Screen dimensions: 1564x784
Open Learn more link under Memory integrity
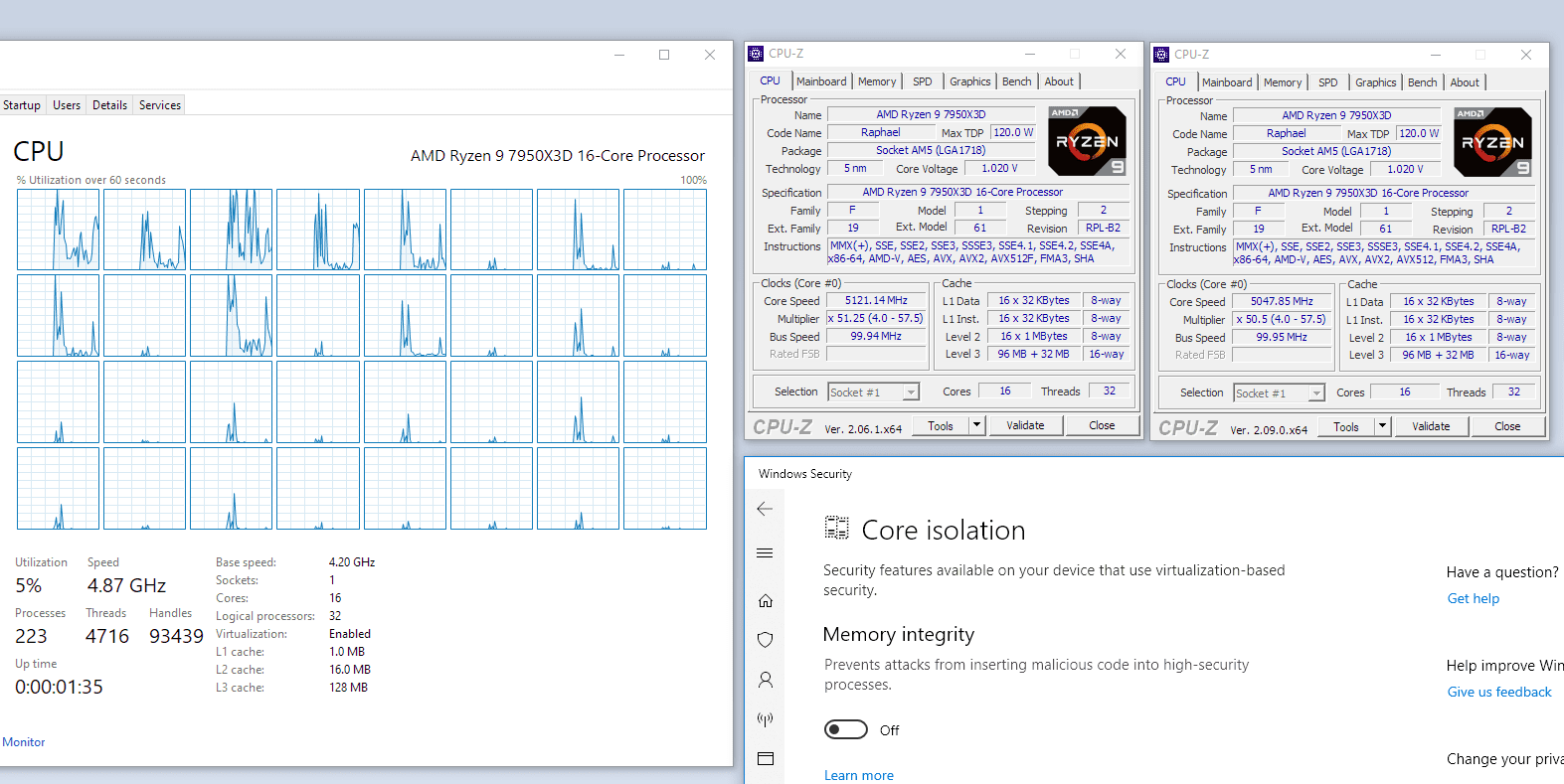(859, 775)
